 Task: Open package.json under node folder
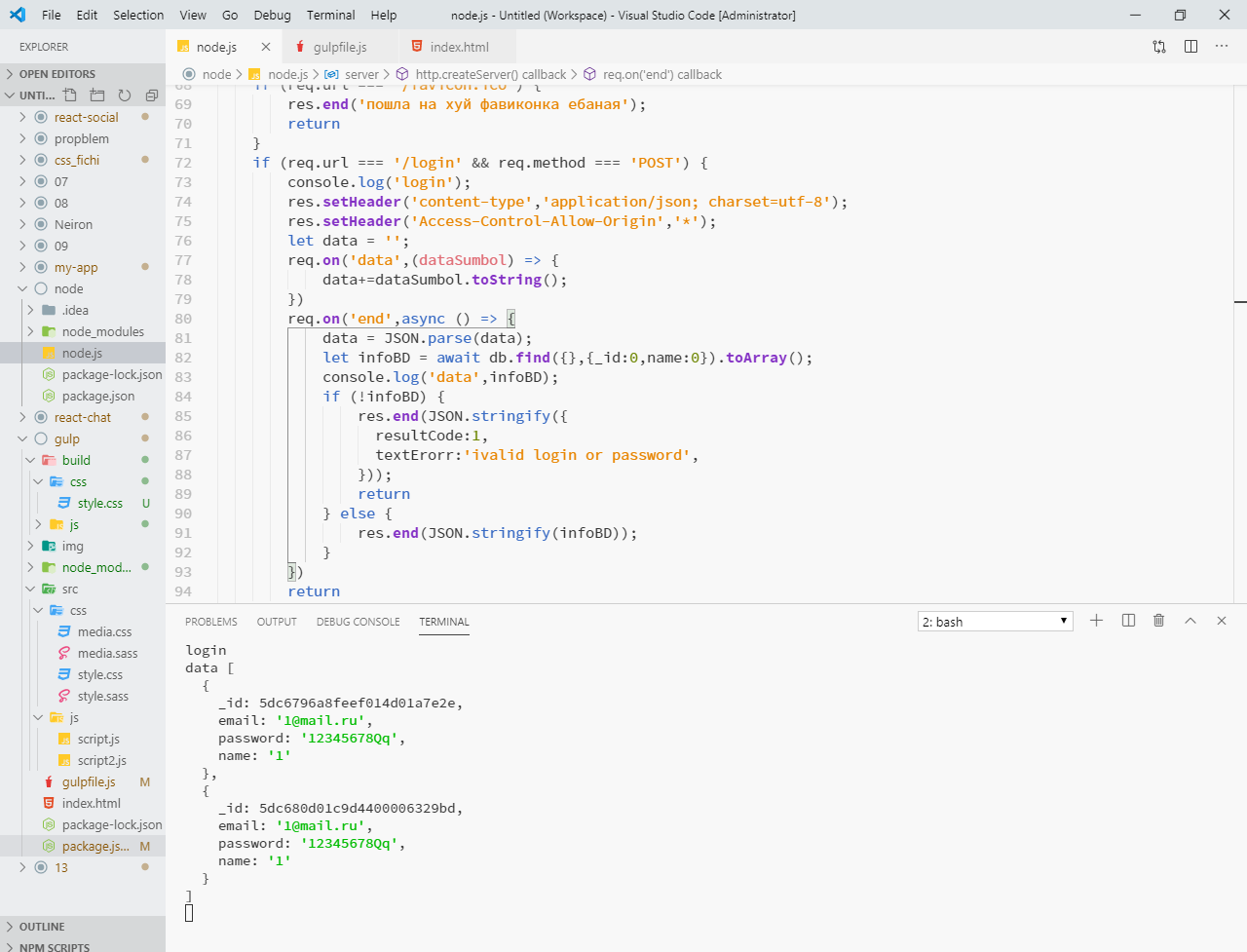coord(98,397)
